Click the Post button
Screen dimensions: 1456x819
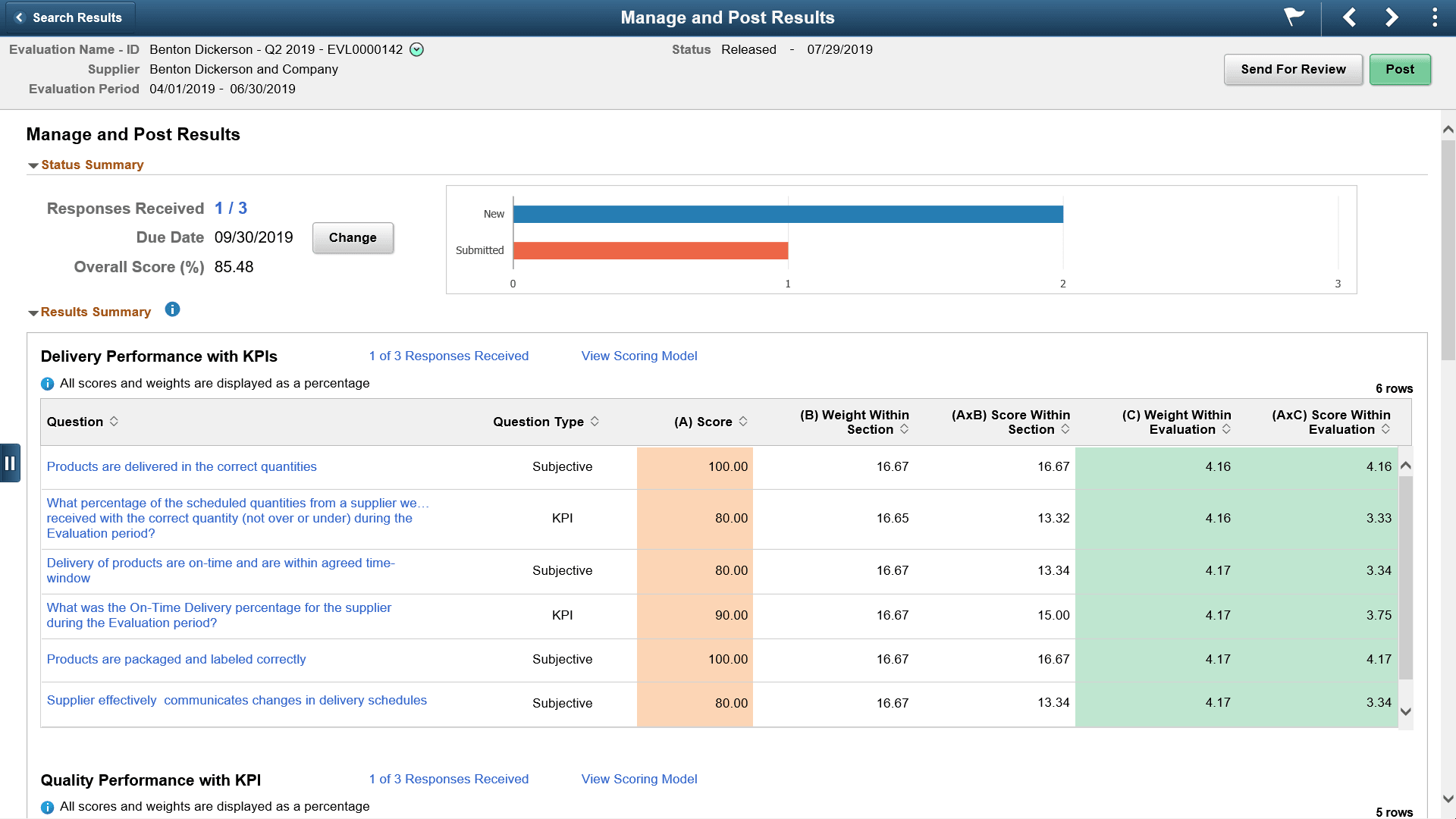point(1400,69)
